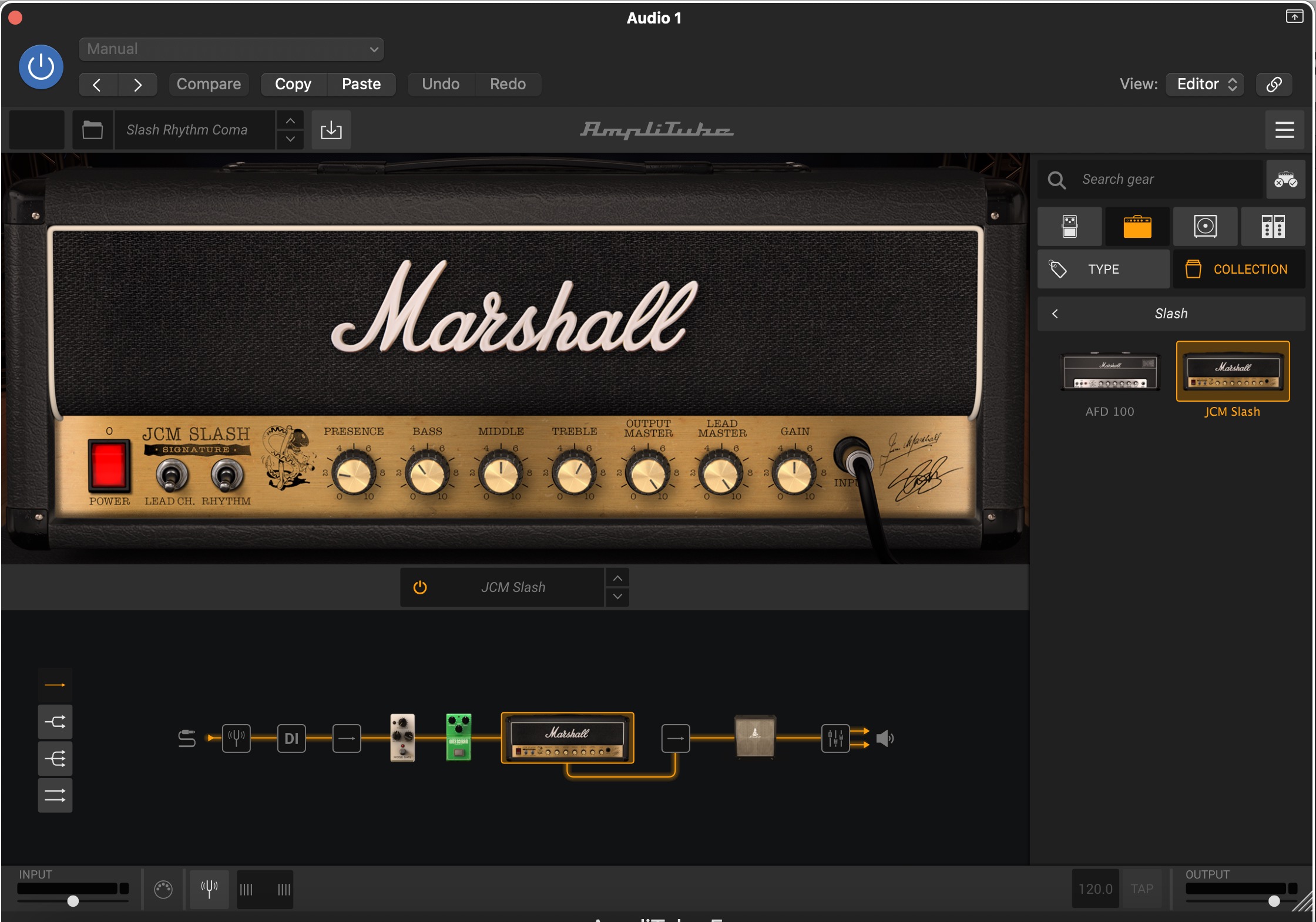Toggle the red POWER switch on amp
1316x922 pixels.
(x=109, y=466)
